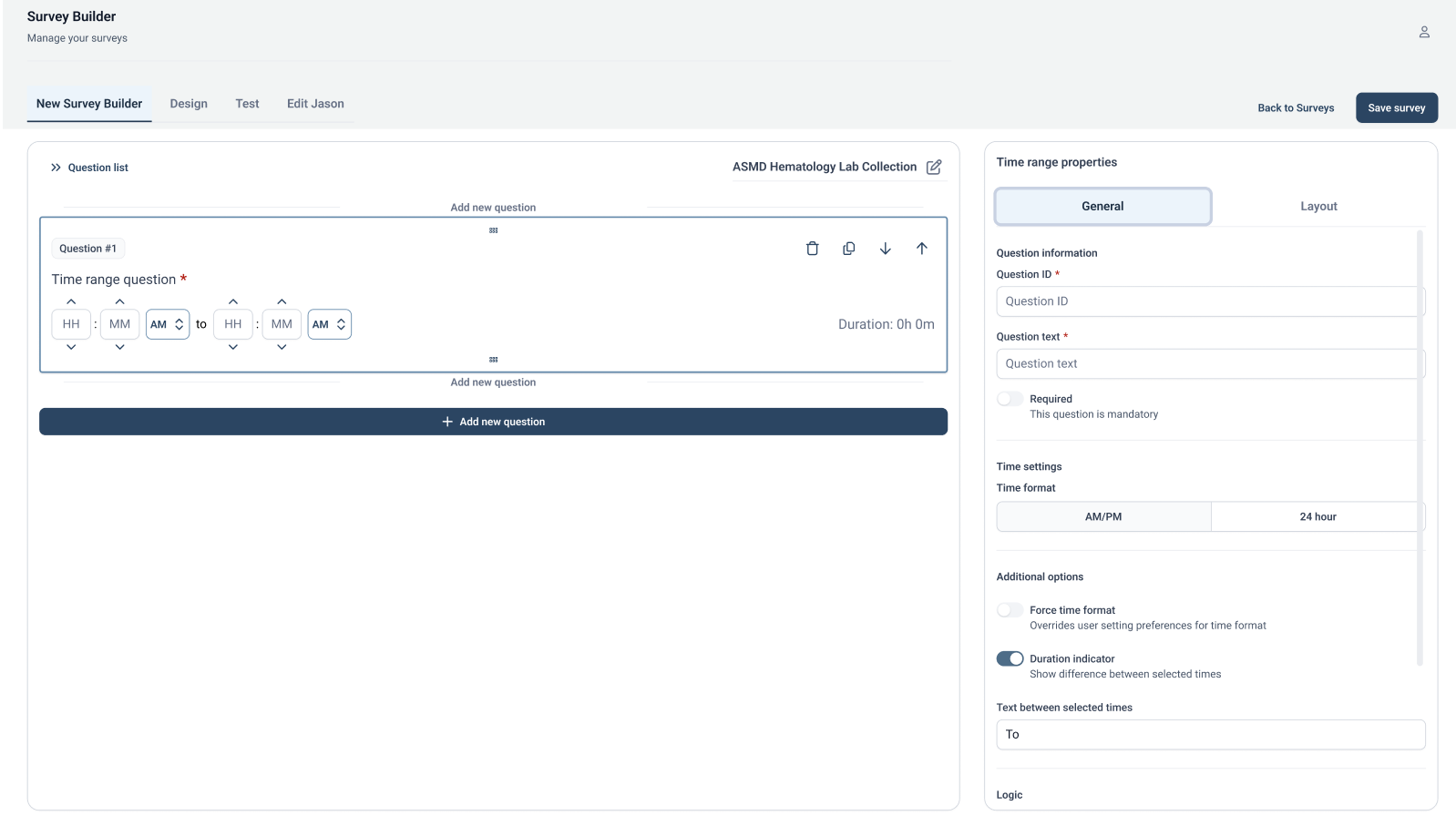Toggle the Required switch
The width and height of the screenshot is (1456, 836).
click(x=1010, y=399)
